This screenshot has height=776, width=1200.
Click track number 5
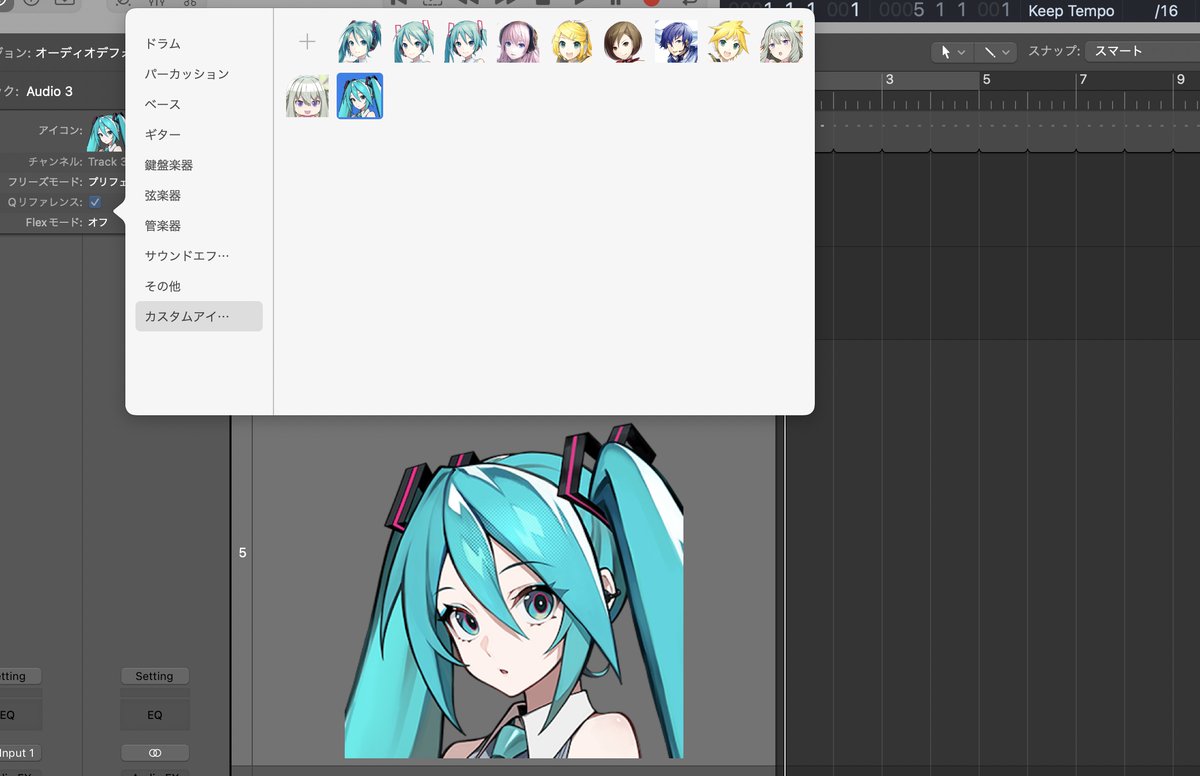(x=242, y=552)
